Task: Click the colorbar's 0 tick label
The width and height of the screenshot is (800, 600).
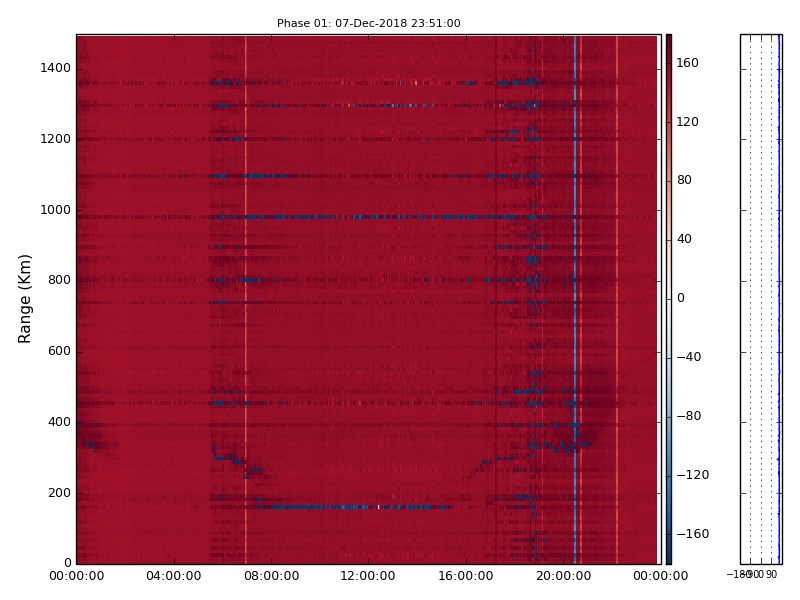Action: [681, 298]
